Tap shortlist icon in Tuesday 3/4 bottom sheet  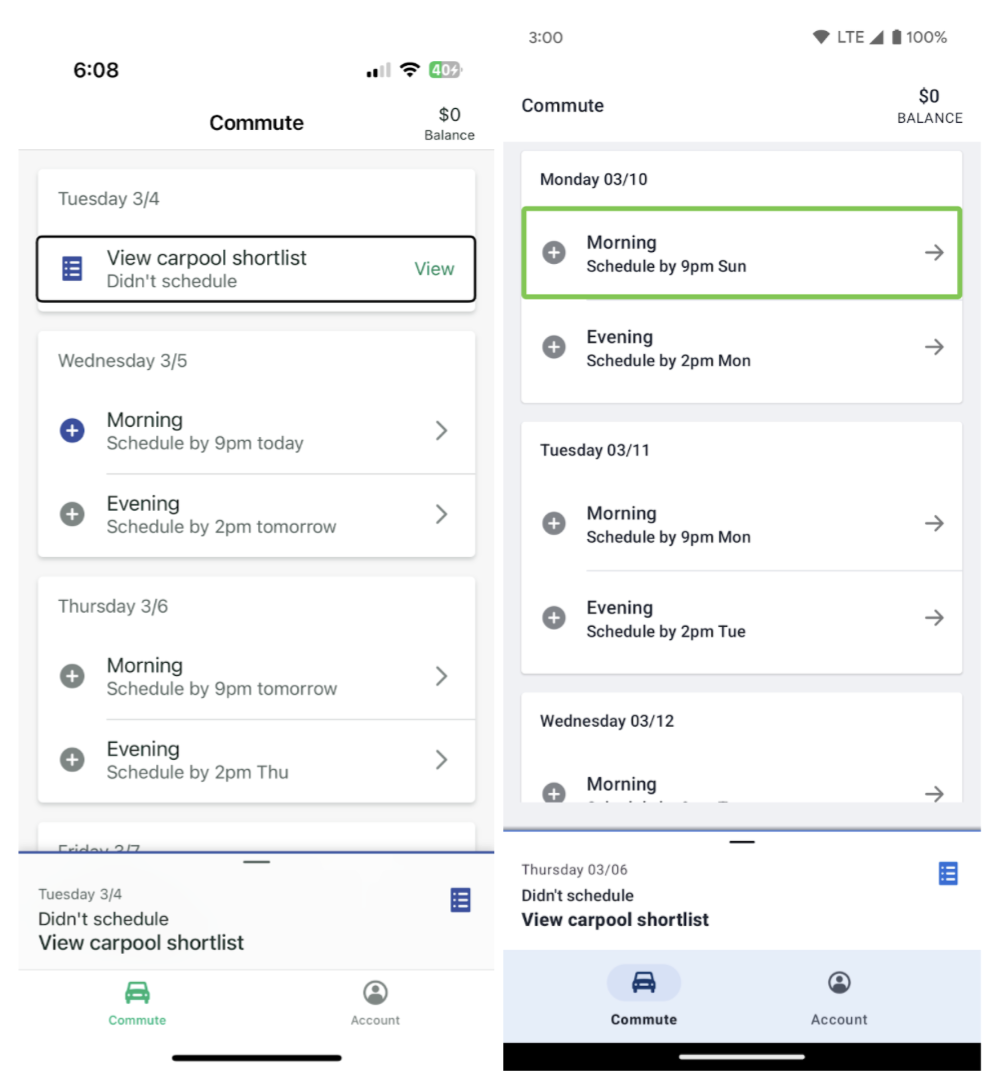[460, 900]
